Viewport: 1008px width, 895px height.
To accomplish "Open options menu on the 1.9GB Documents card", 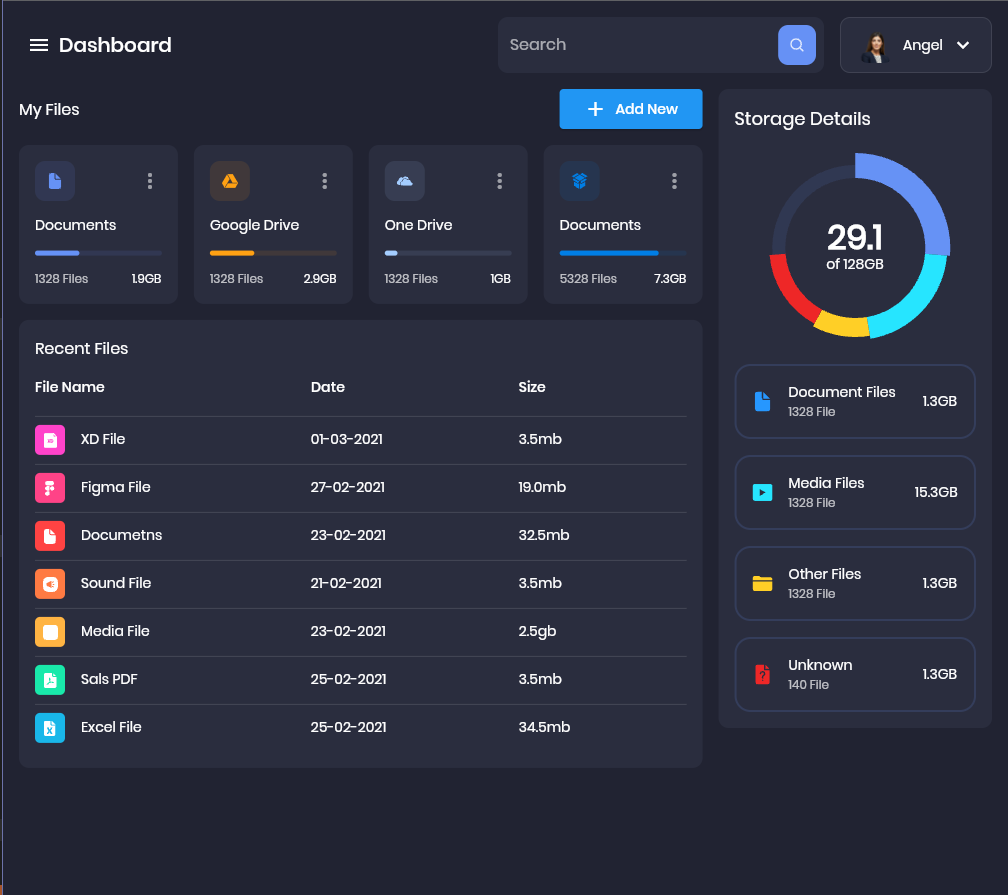I will 150,181.
